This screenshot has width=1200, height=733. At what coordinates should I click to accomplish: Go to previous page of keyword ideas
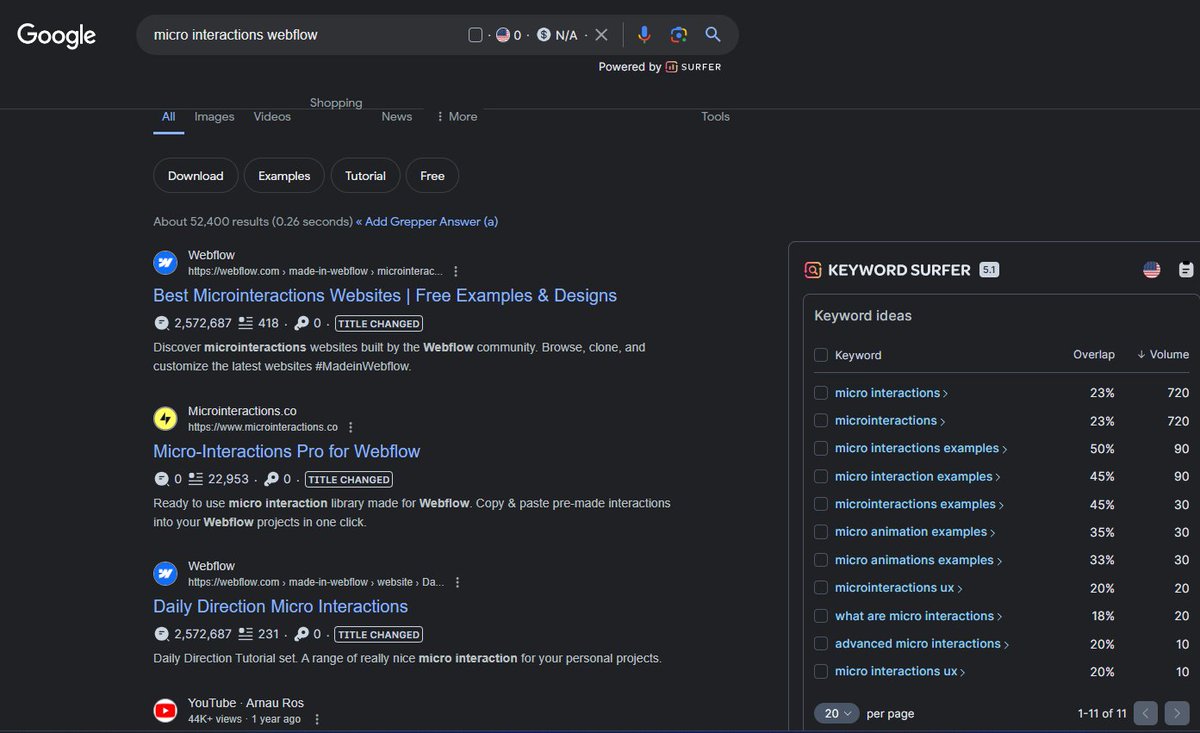tap(1146, 713)
